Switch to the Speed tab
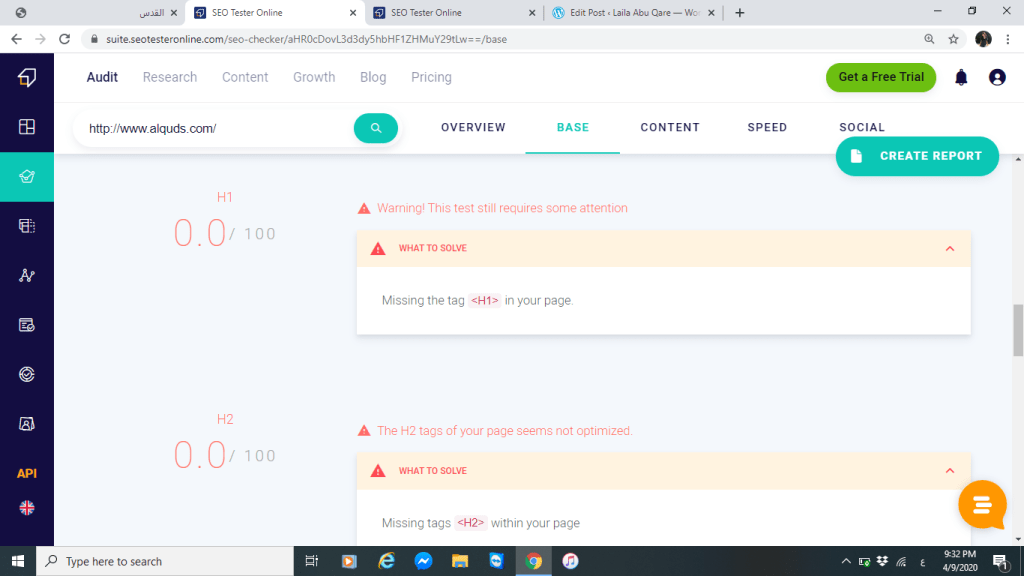This screenshot has height=576, width=1024. coord(767,128)
